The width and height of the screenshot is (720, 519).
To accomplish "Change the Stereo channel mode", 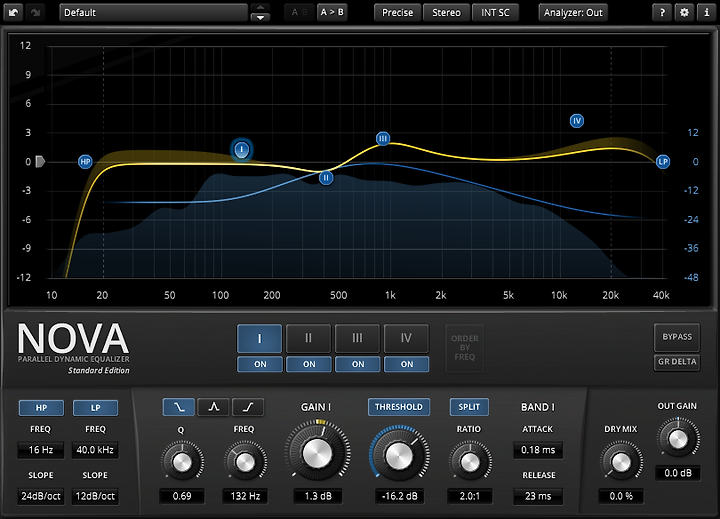I will click(446, 12).
